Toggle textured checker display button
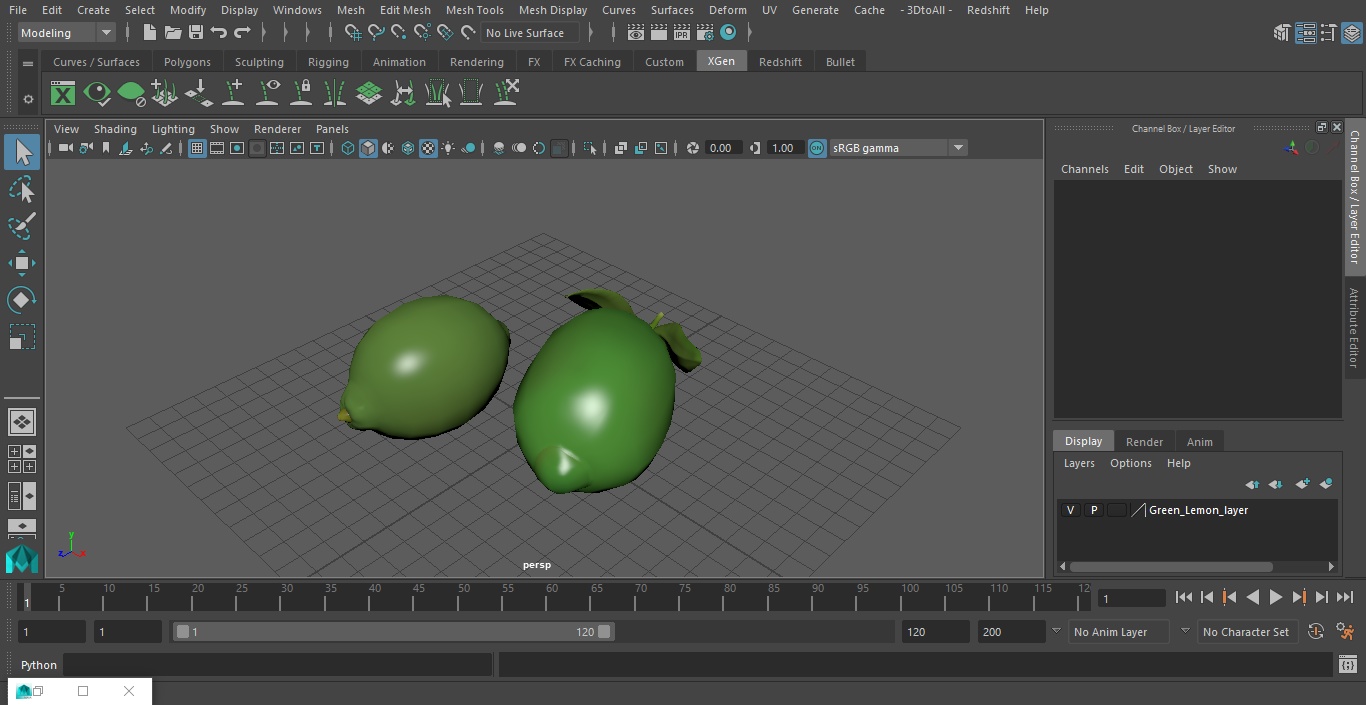The image size is (1366, 705). click(x=428, y=148)
